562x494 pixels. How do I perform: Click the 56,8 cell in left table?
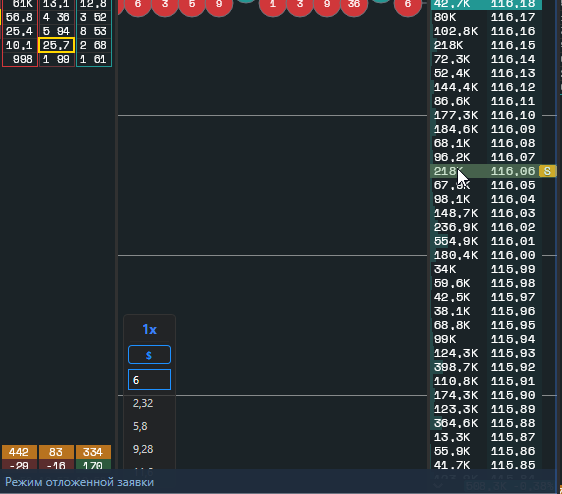click(x=20, y=17)
